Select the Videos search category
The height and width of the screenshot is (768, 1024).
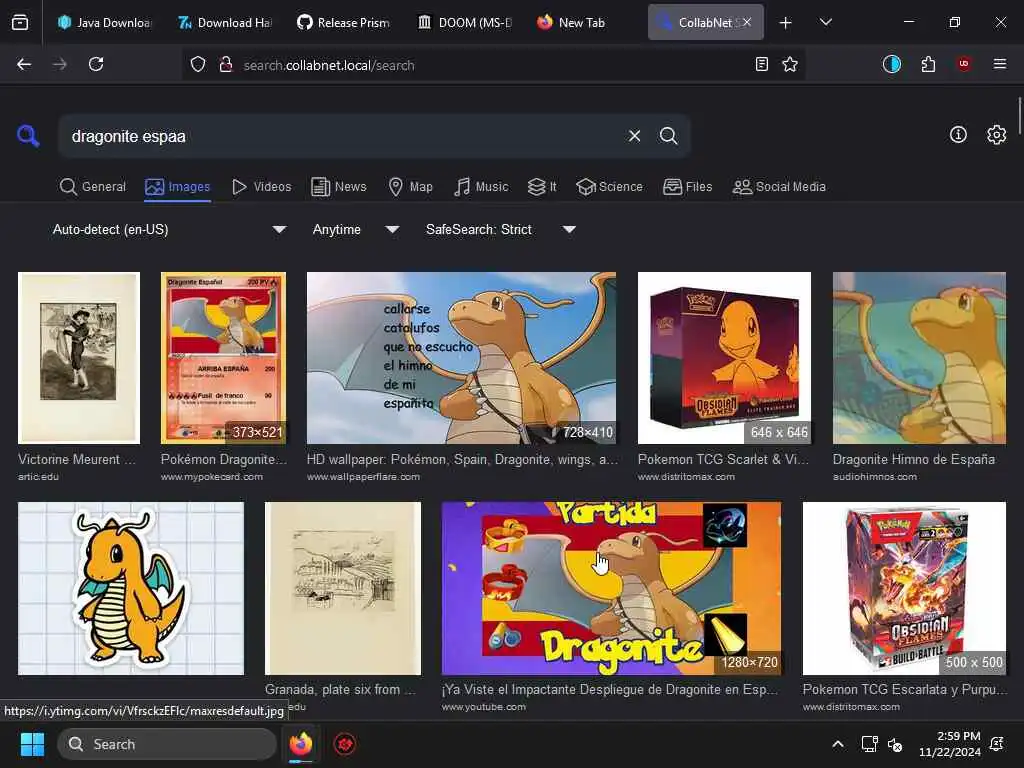pos(261,187)
